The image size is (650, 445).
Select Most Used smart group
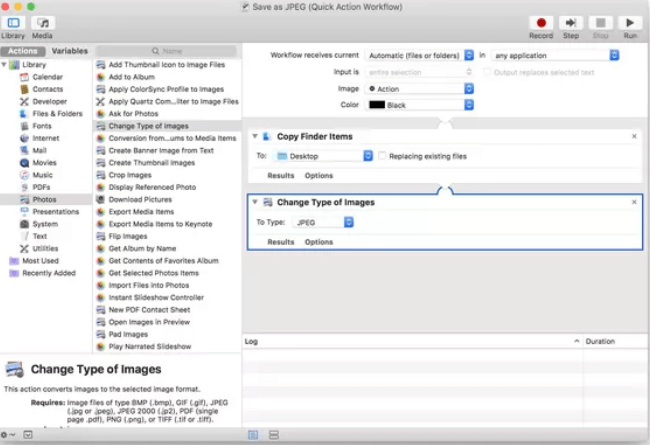click(40, 261)
